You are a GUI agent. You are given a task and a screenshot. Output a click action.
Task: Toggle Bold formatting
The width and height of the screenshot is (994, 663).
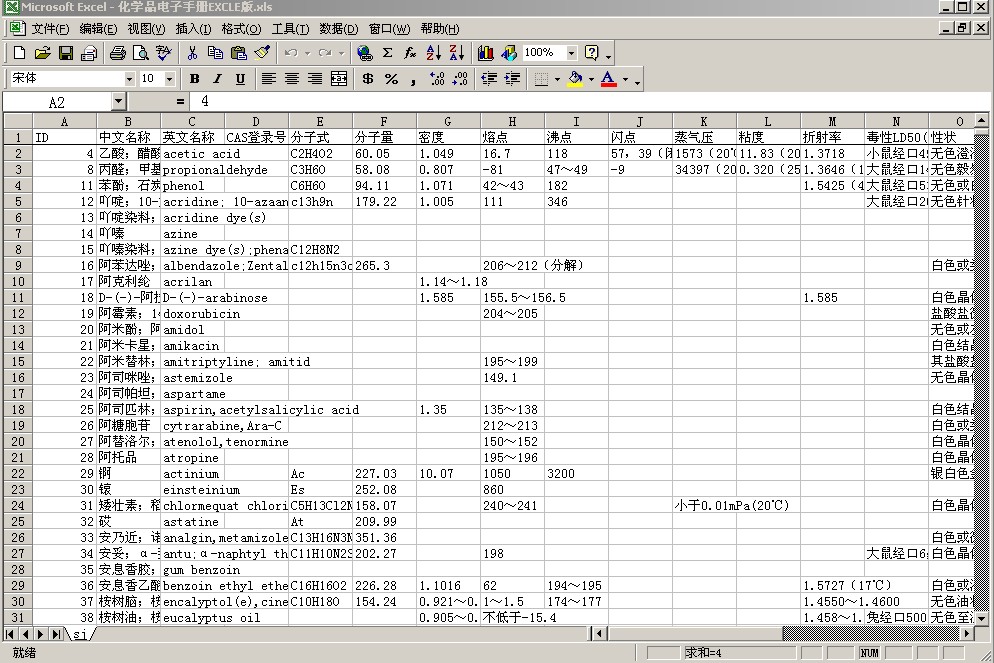click(x=195, y=79)
